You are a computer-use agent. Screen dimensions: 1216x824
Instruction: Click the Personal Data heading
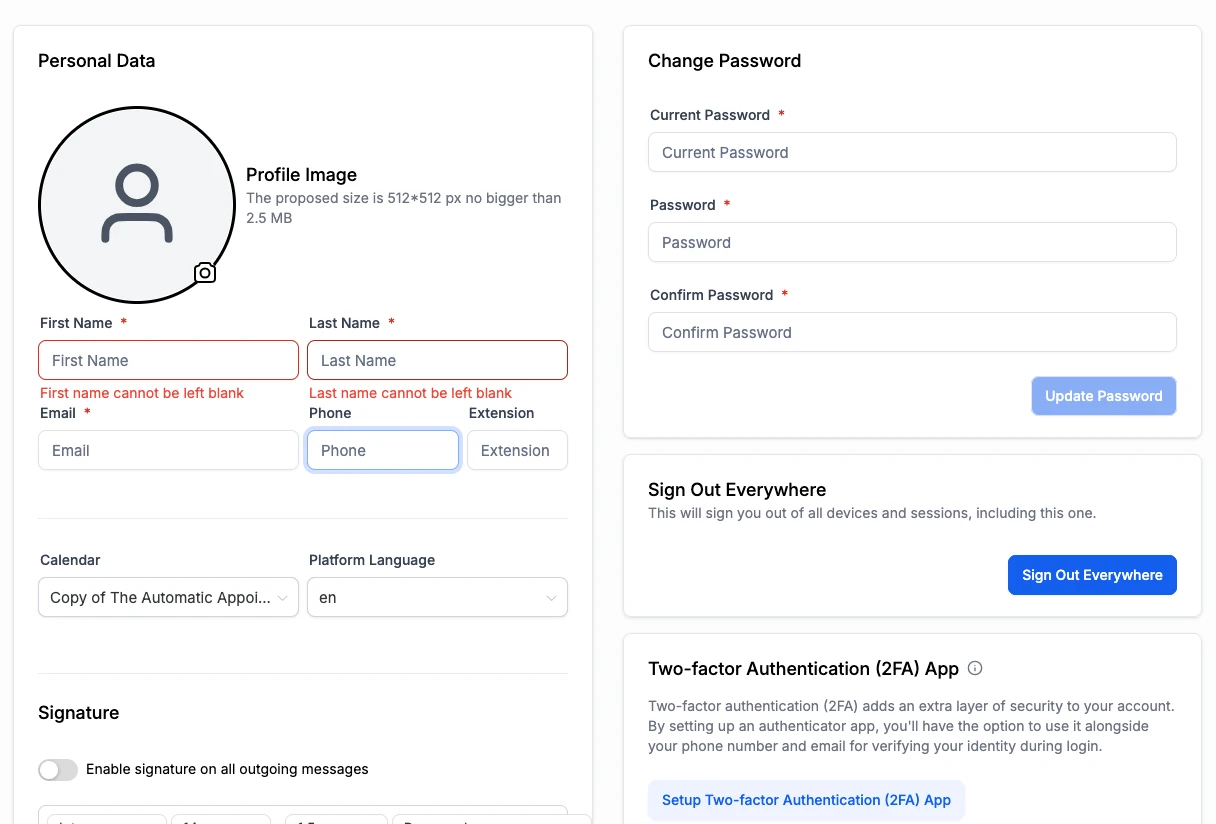(x=96, y=61)
